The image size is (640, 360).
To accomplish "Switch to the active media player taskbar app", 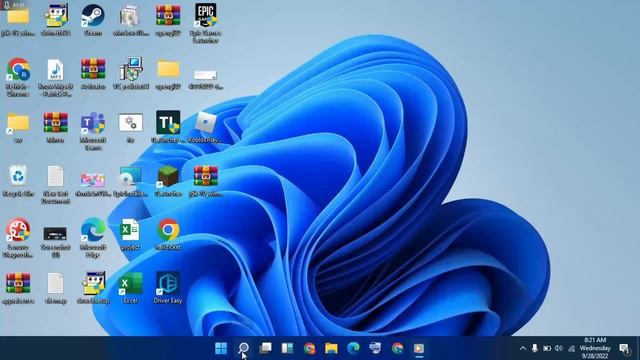I will (x=419, y=349).
